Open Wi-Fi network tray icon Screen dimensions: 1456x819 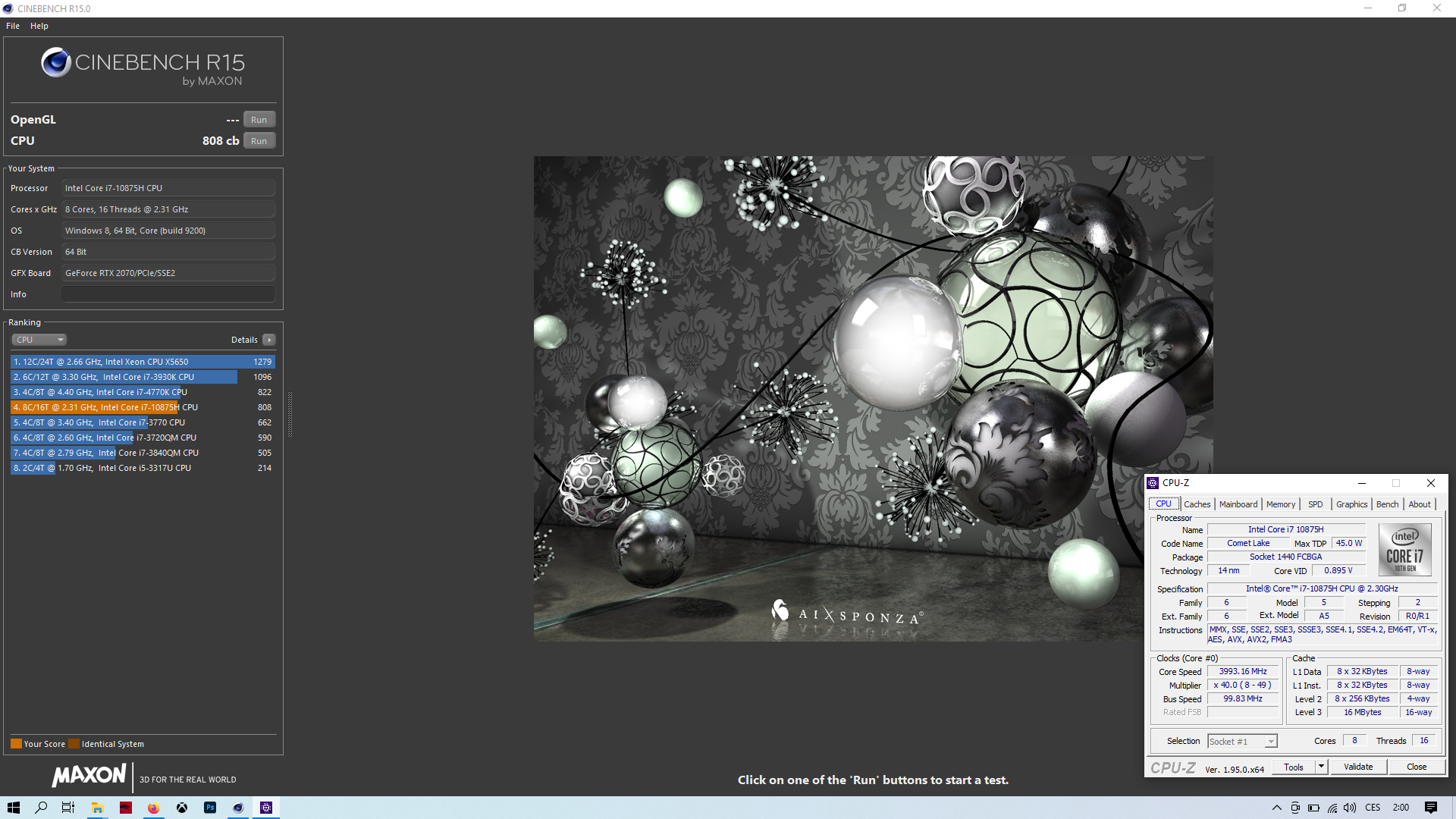(1332, 808)
